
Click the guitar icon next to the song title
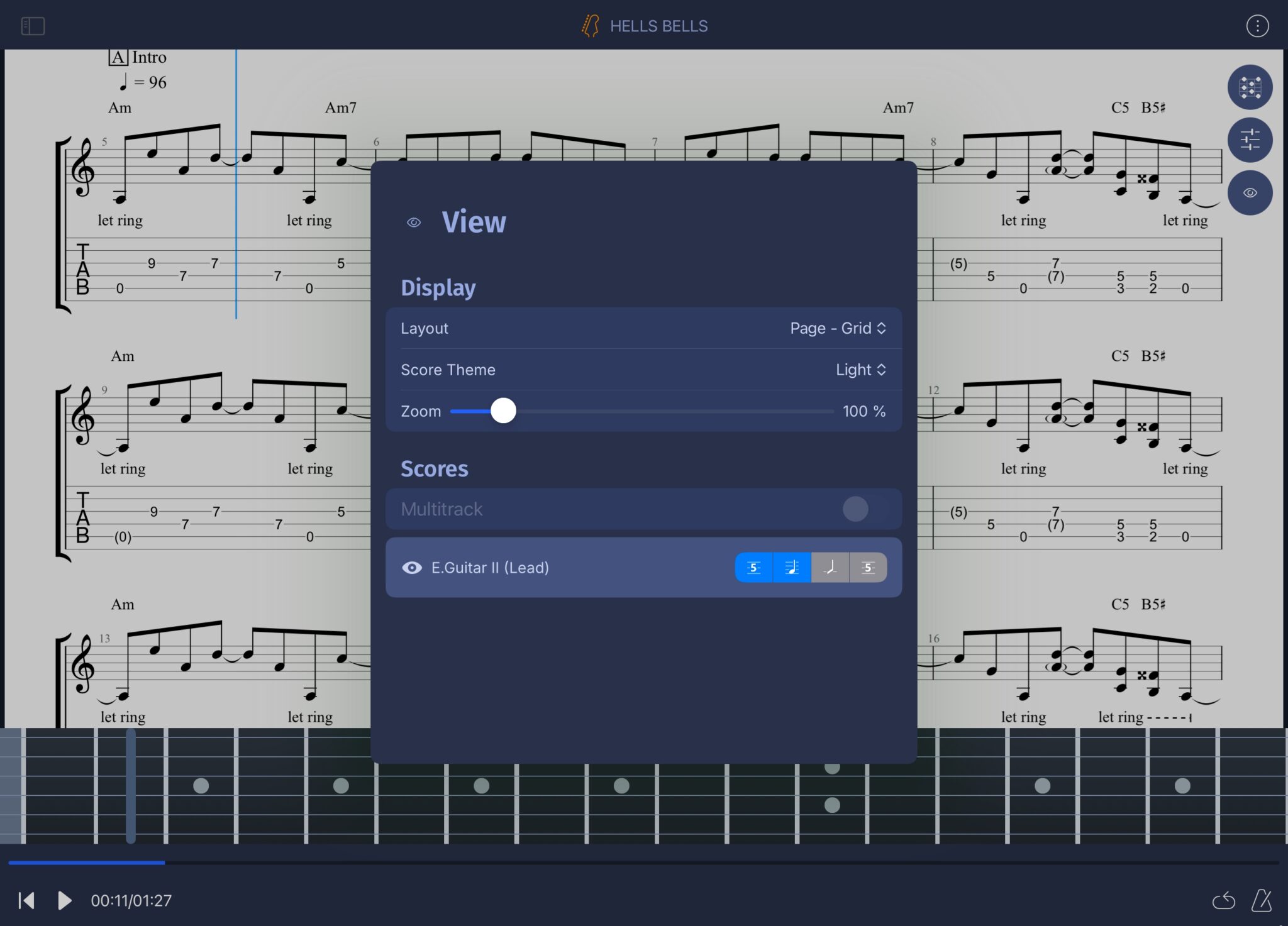(x=590, y=25)
